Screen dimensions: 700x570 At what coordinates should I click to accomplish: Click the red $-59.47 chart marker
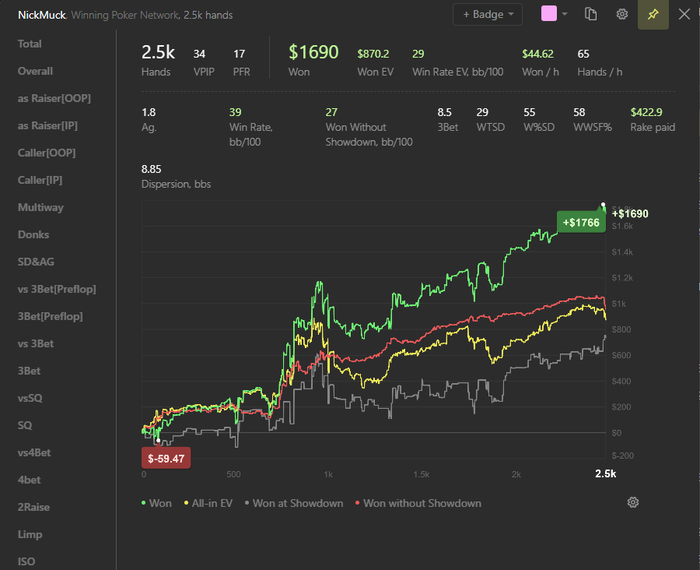click(166, 458)
